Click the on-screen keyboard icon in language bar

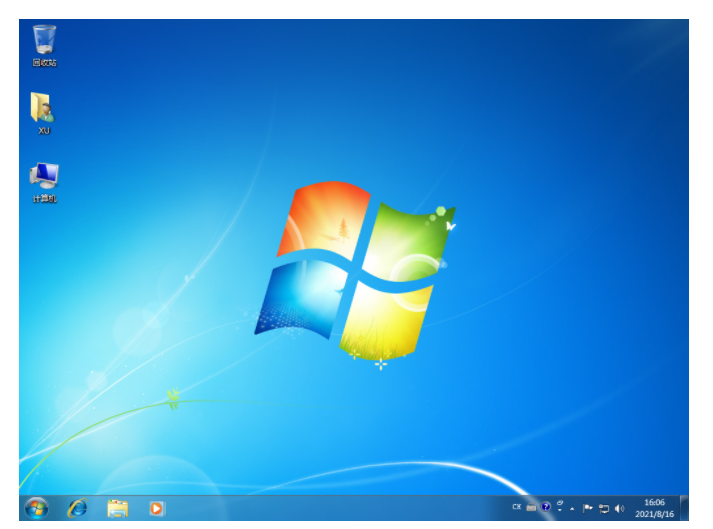[532, 508]
